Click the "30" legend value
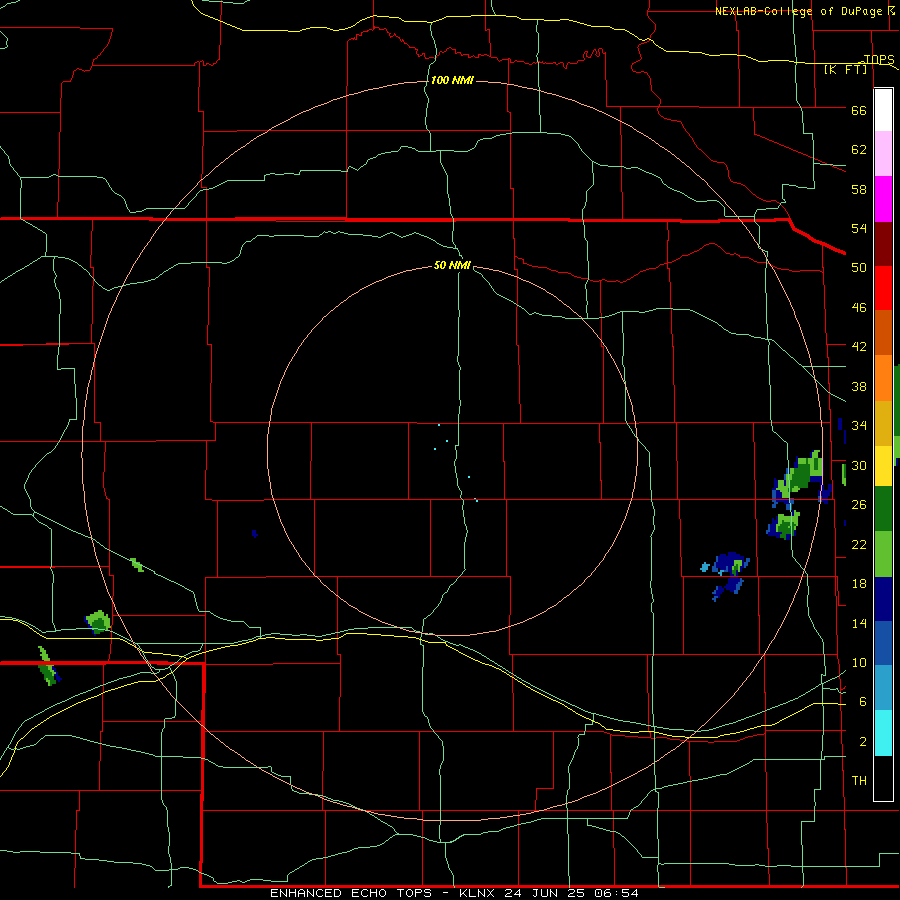The height and width of the screenshot is (900, 900). click(859, 465)
